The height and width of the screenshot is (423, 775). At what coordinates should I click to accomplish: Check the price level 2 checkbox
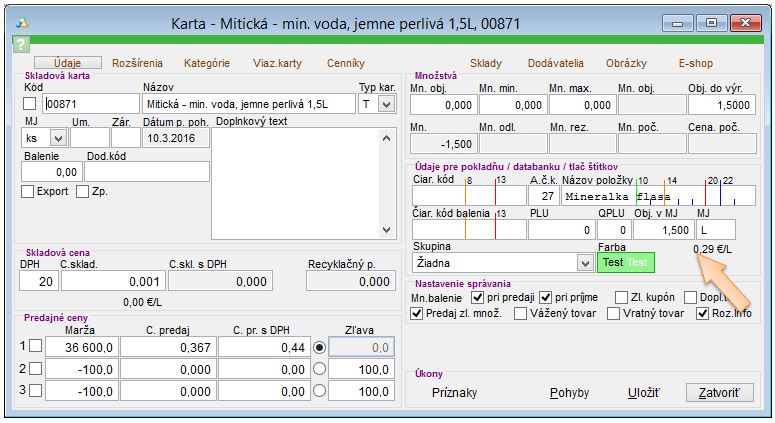point(36,368)
